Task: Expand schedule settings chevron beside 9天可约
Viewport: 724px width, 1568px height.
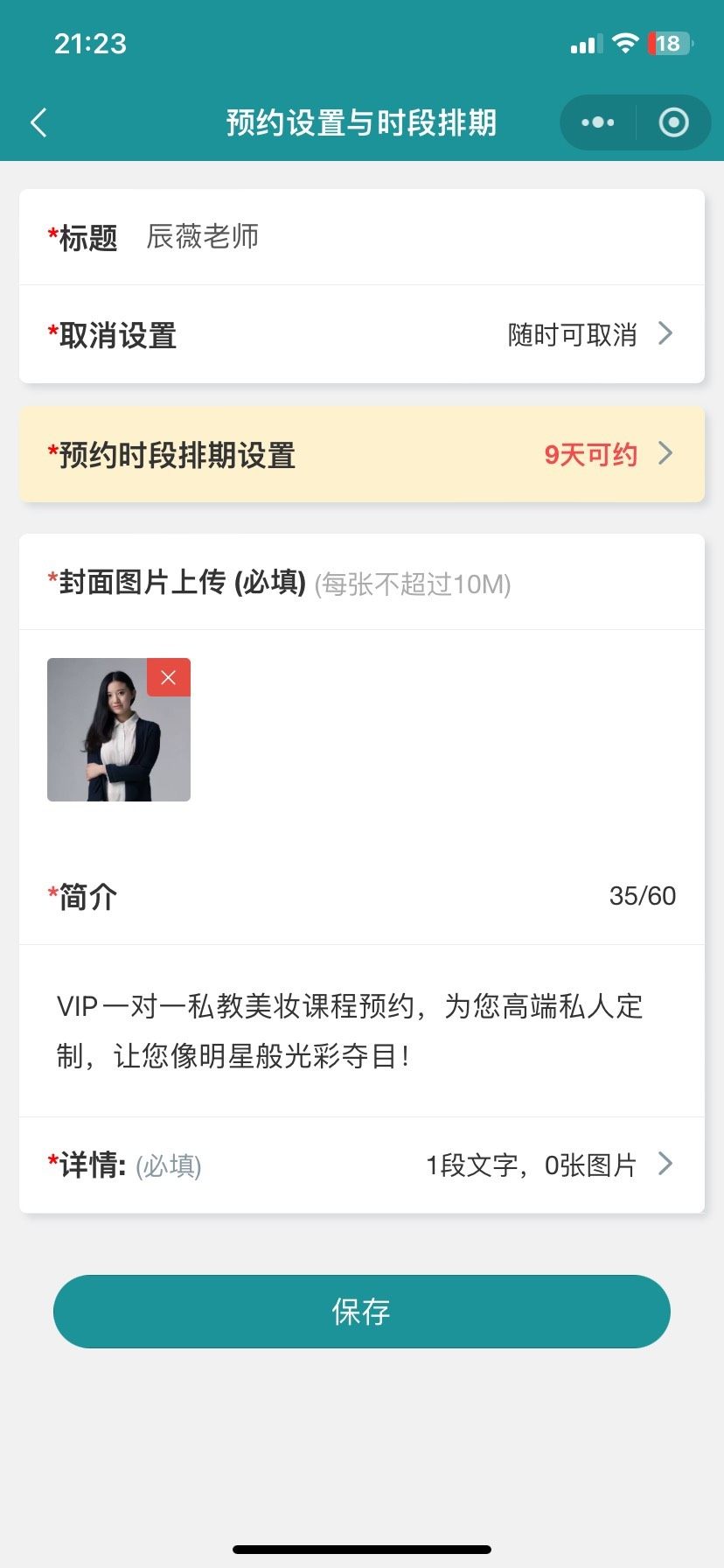Action: (665, 453)
